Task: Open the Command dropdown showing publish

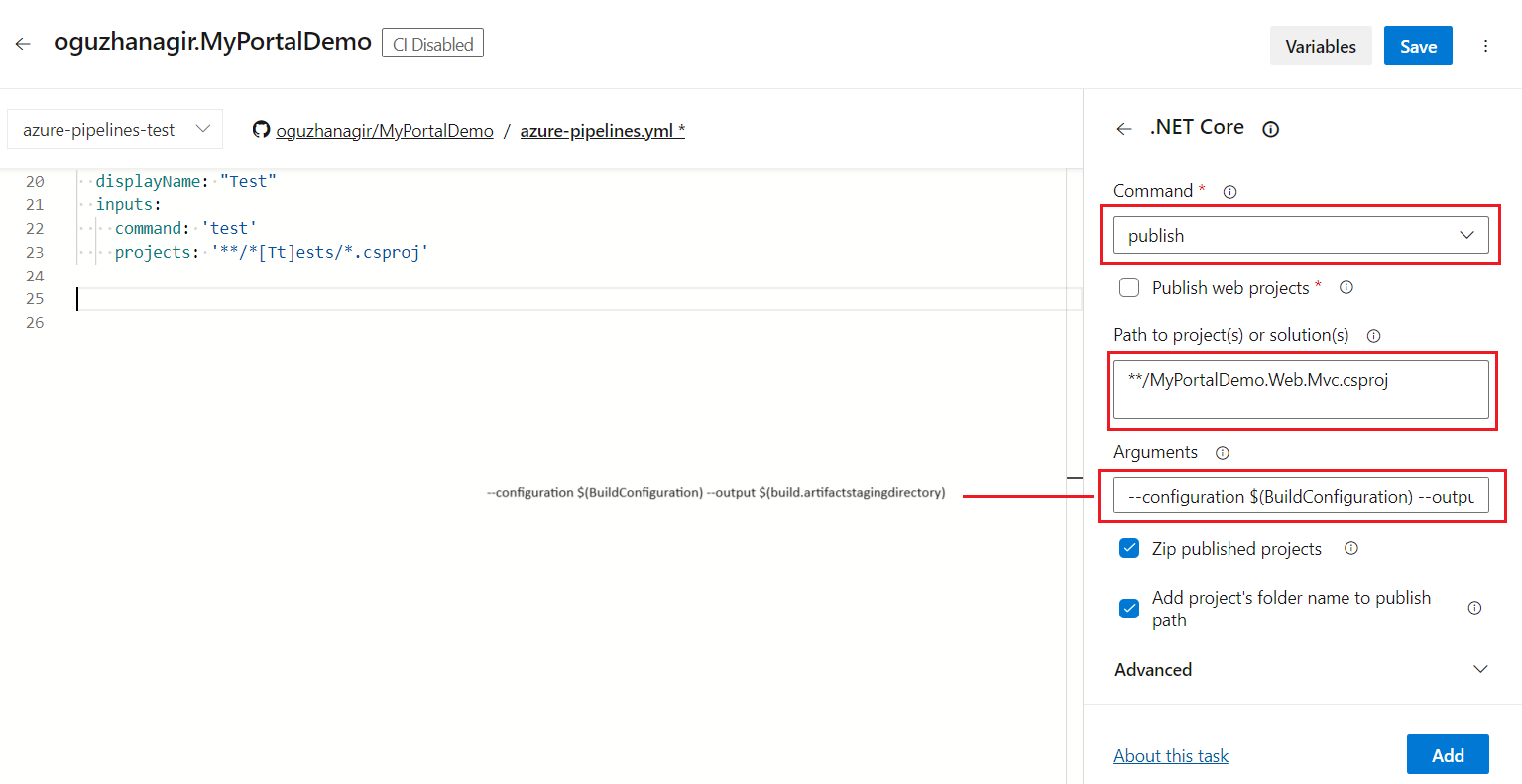Action: 1301,236
